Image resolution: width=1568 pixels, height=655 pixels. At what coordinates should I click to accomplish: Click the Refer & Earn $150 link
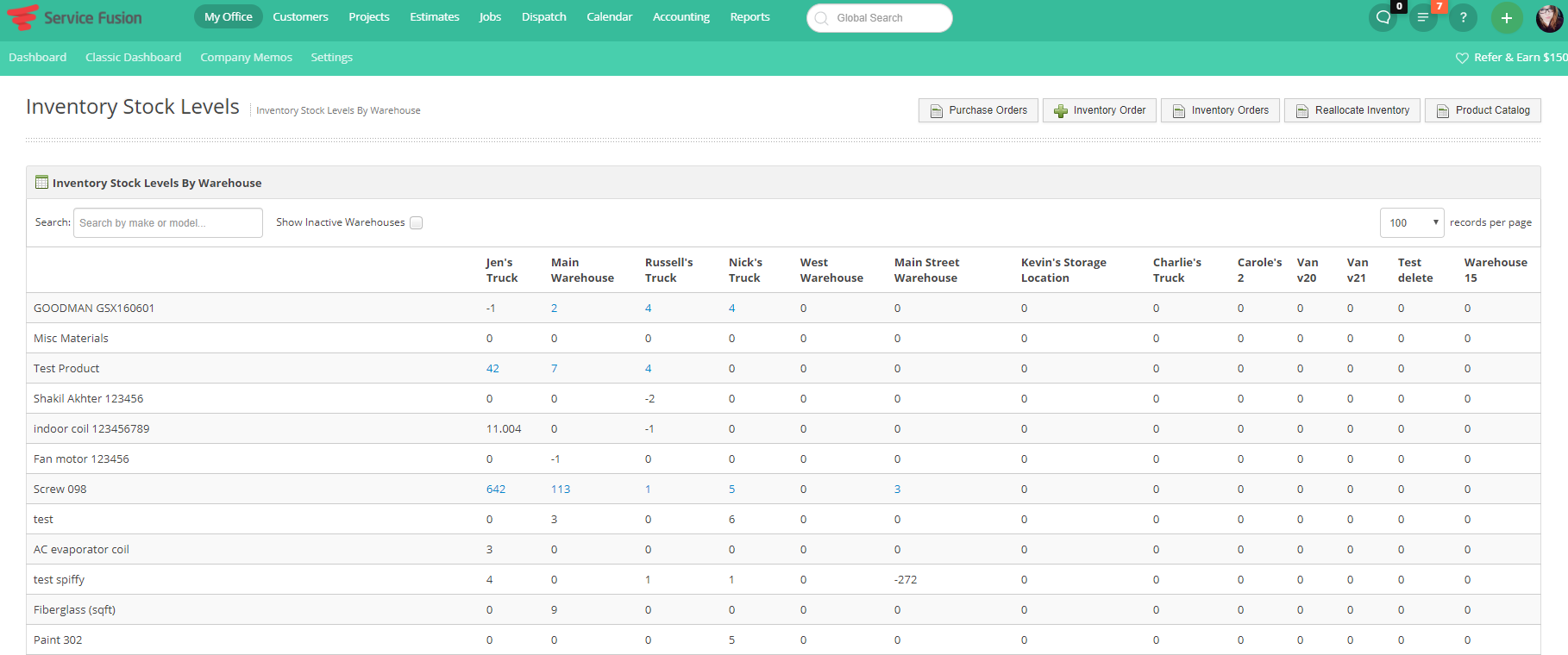(1521, 57)
